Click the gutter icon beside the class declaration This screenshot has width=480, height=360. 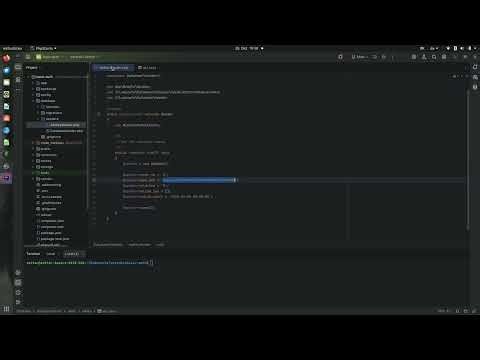(99, 114)
